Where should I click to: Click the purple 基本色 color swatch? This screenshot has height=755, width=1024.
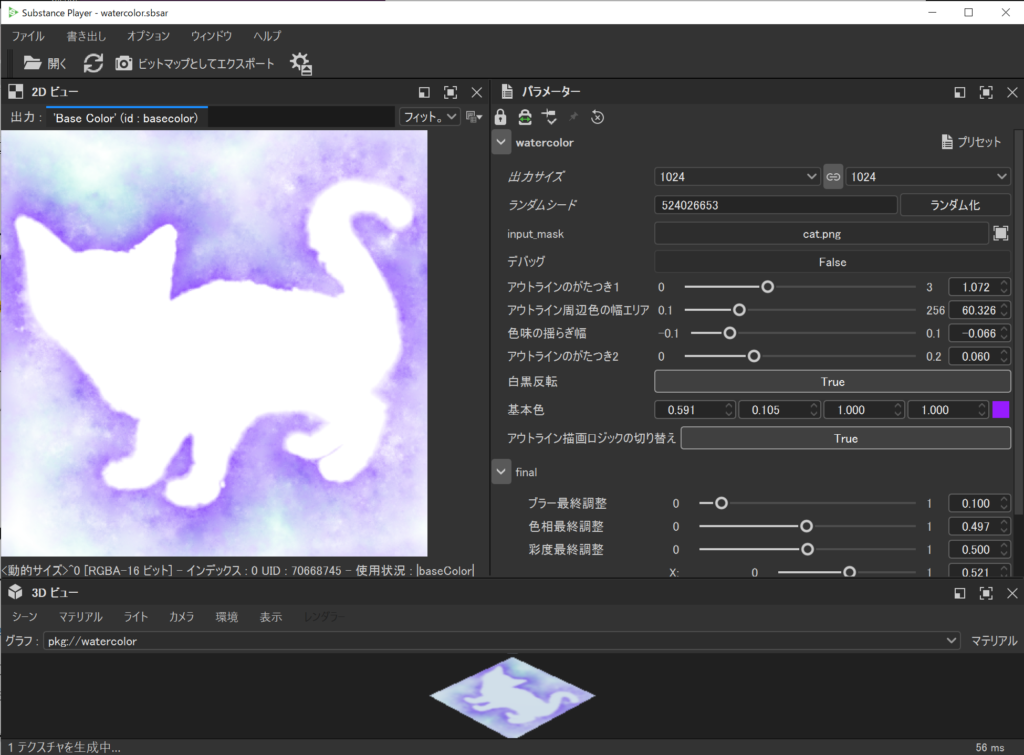1001,410
